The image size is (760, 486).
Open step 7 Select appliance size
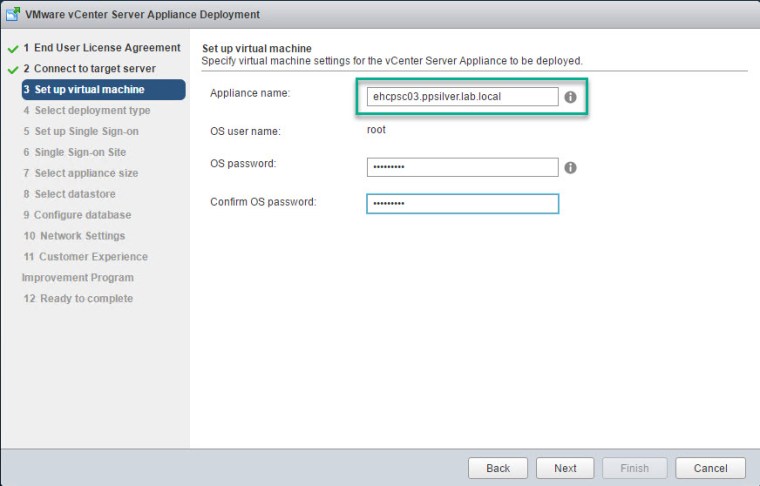pyautogui.click(x=80, y=173)
